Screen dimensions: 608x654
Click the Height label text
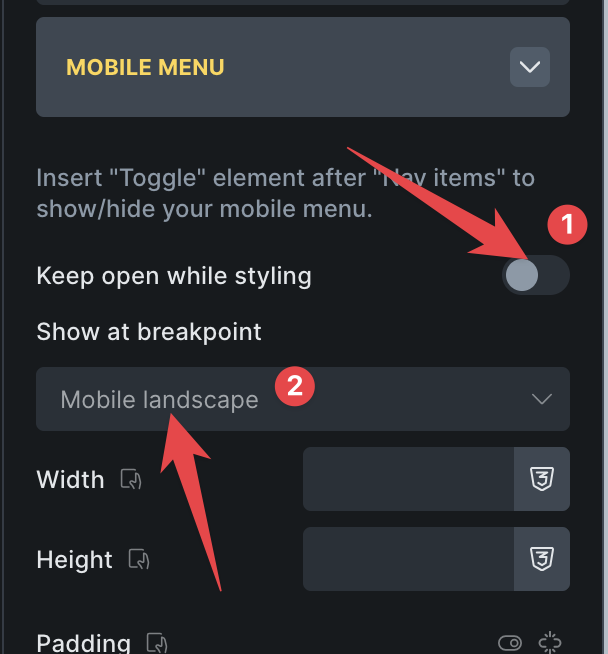click(74, 559)
